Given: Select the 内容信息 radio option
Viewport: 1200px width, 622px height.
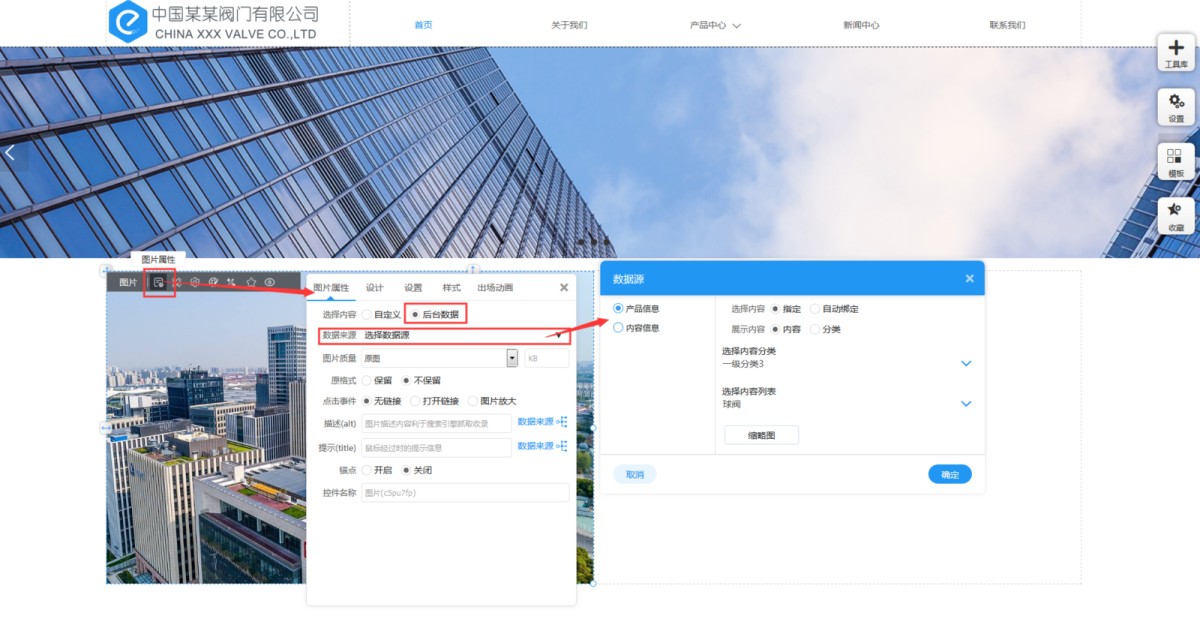Looking at the screenshot, I should point(619,328).
